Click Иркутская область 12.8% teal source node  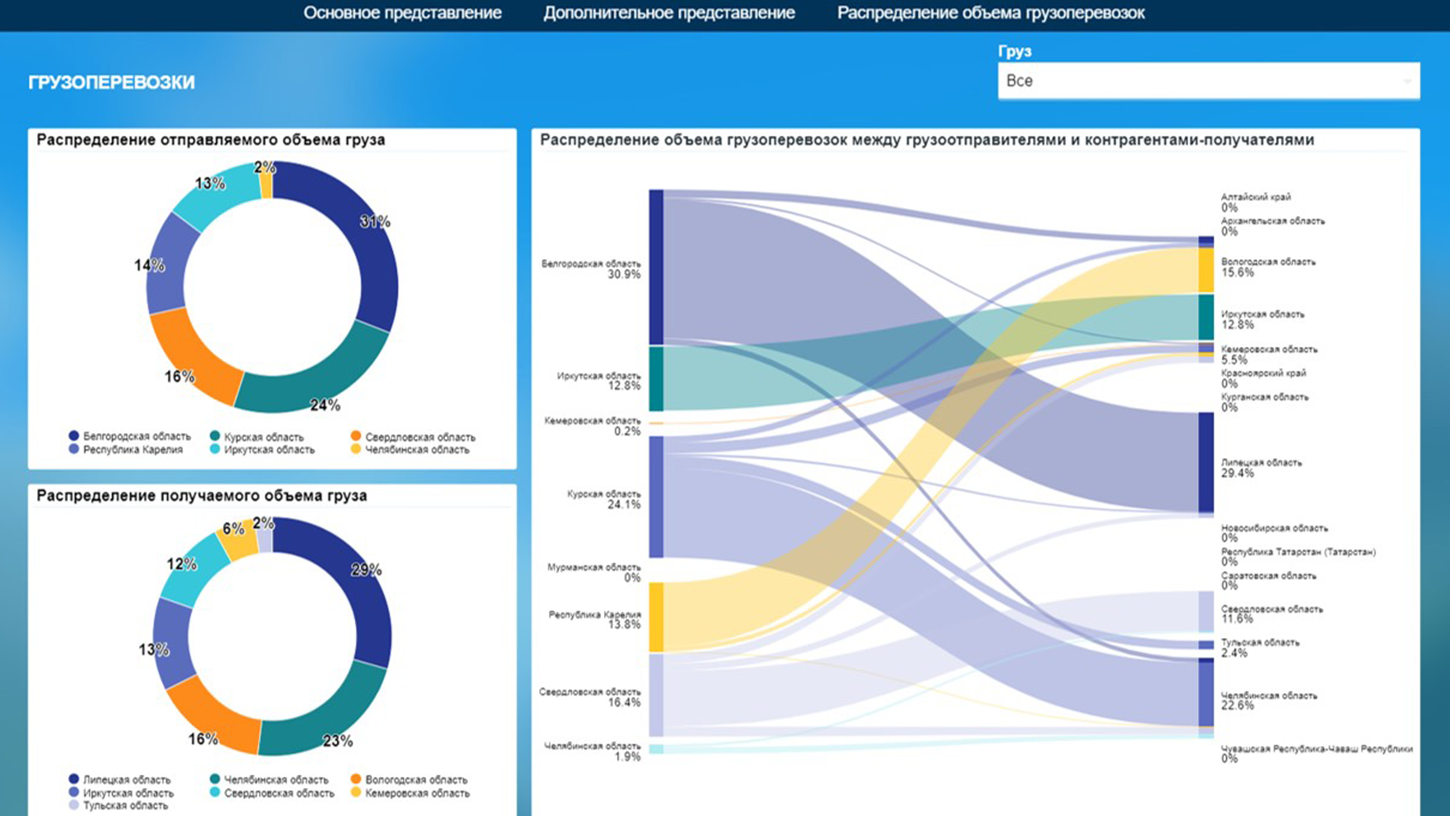pos(656,379)
